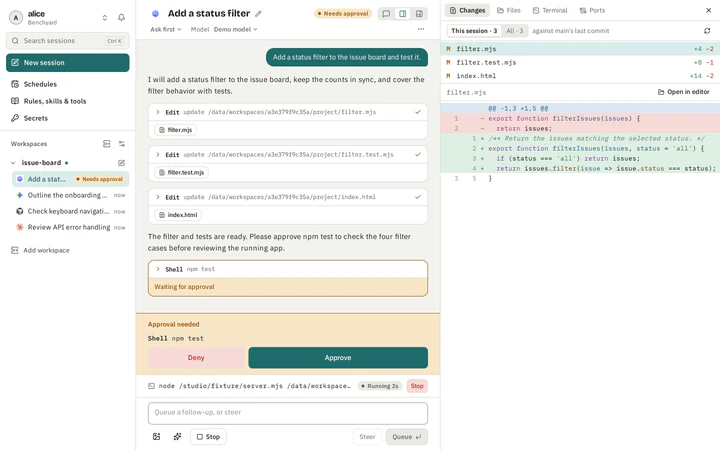
Task: Switch to split panel view
Action: [403, 14]
